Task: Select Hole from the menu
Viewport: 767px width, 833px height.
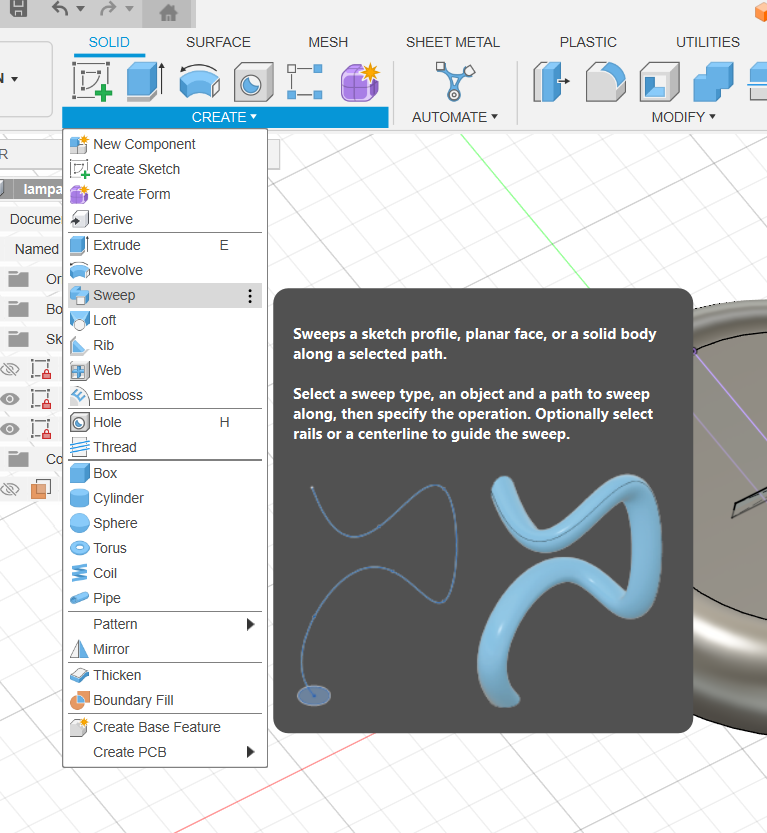Action: [165, 422]
